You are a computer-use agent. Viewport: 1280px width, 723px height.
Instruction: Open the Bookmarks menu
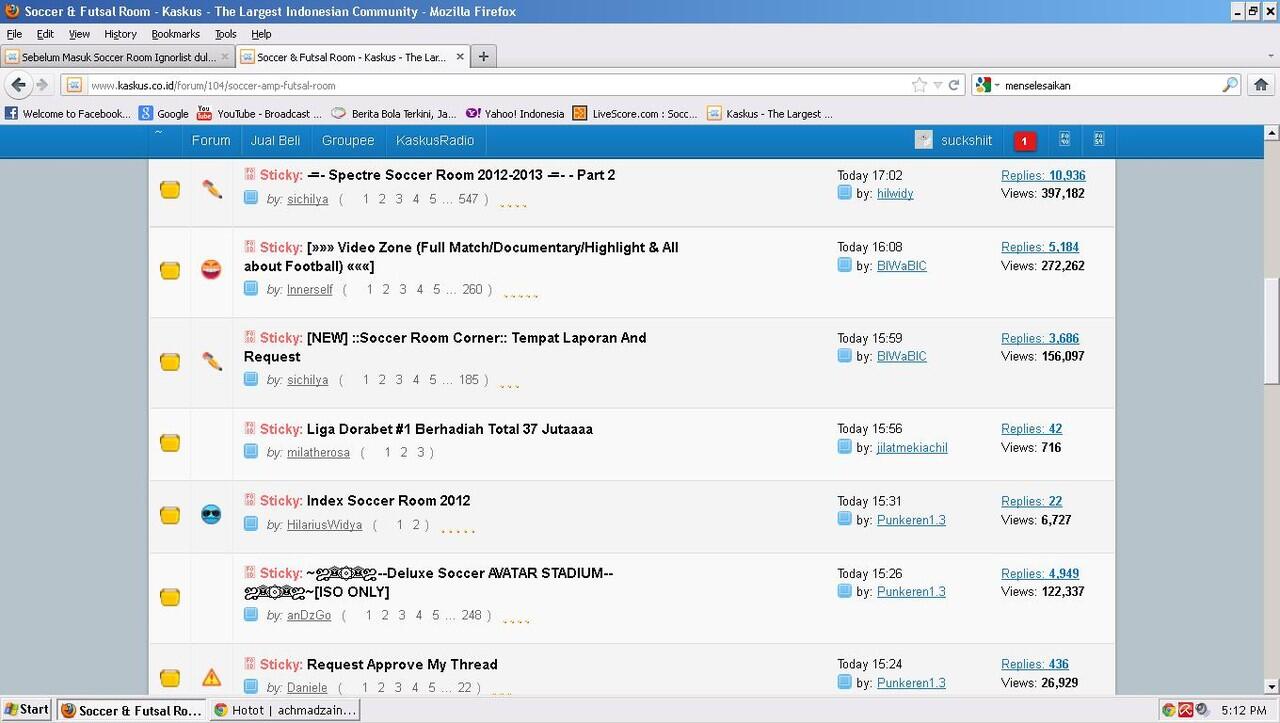(176, 34)
